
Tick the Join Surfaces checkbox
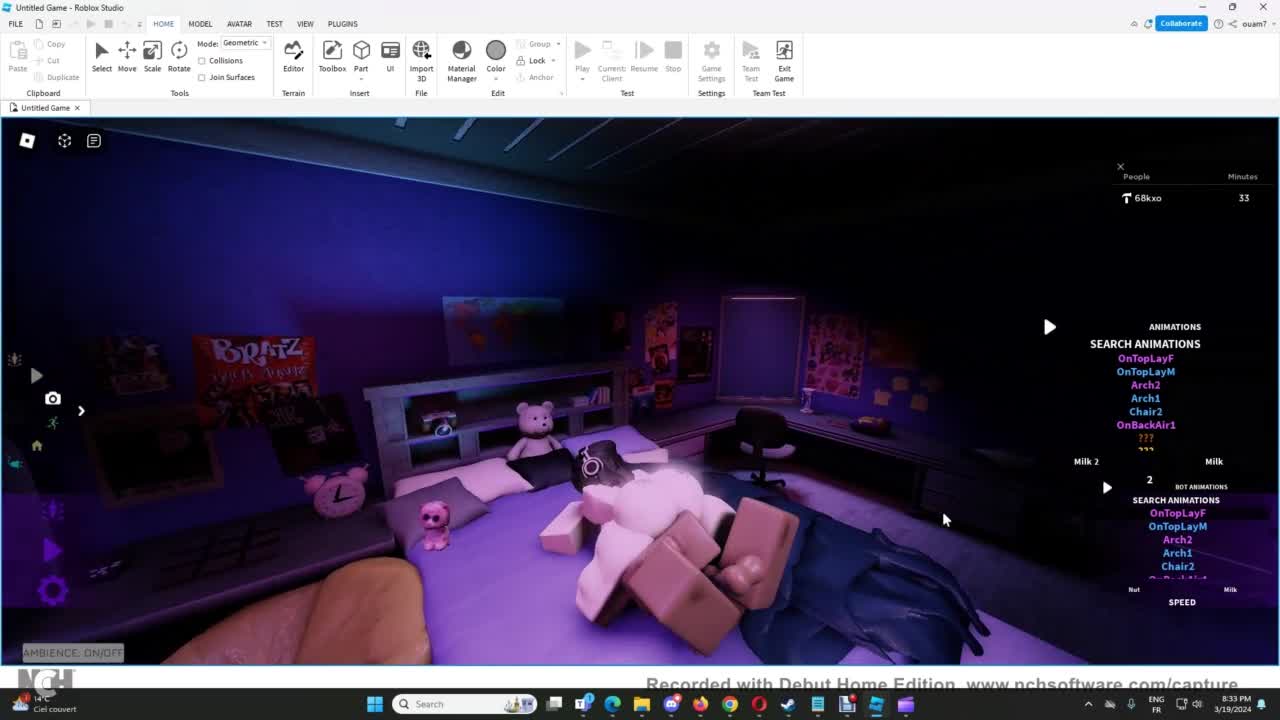[x=202, y=77]
